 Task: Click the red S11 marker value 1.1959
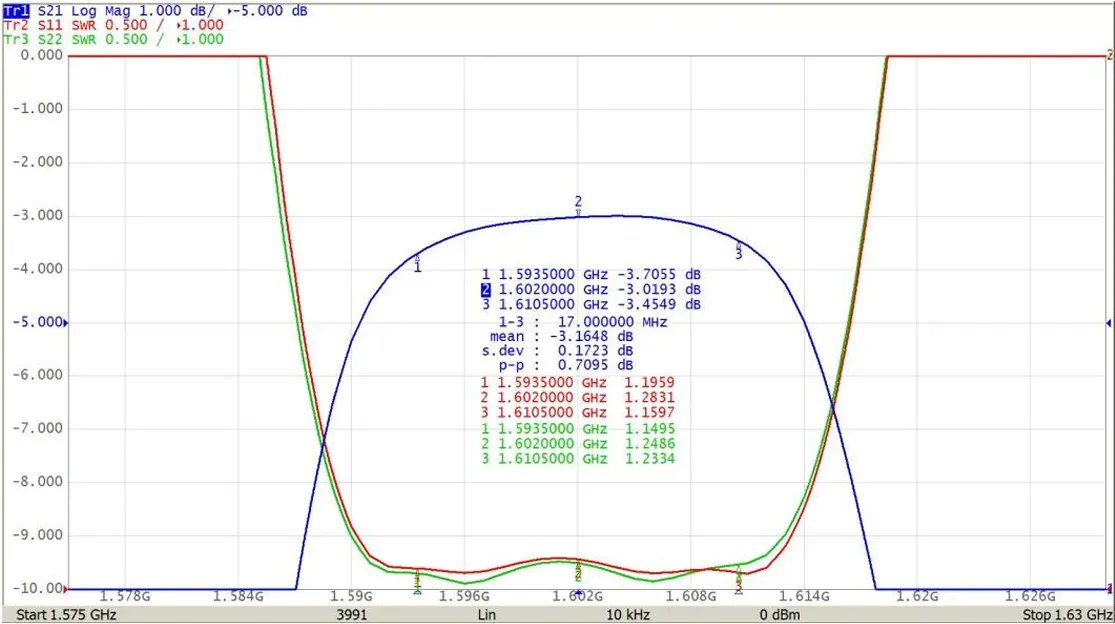(x=649, y=382)
